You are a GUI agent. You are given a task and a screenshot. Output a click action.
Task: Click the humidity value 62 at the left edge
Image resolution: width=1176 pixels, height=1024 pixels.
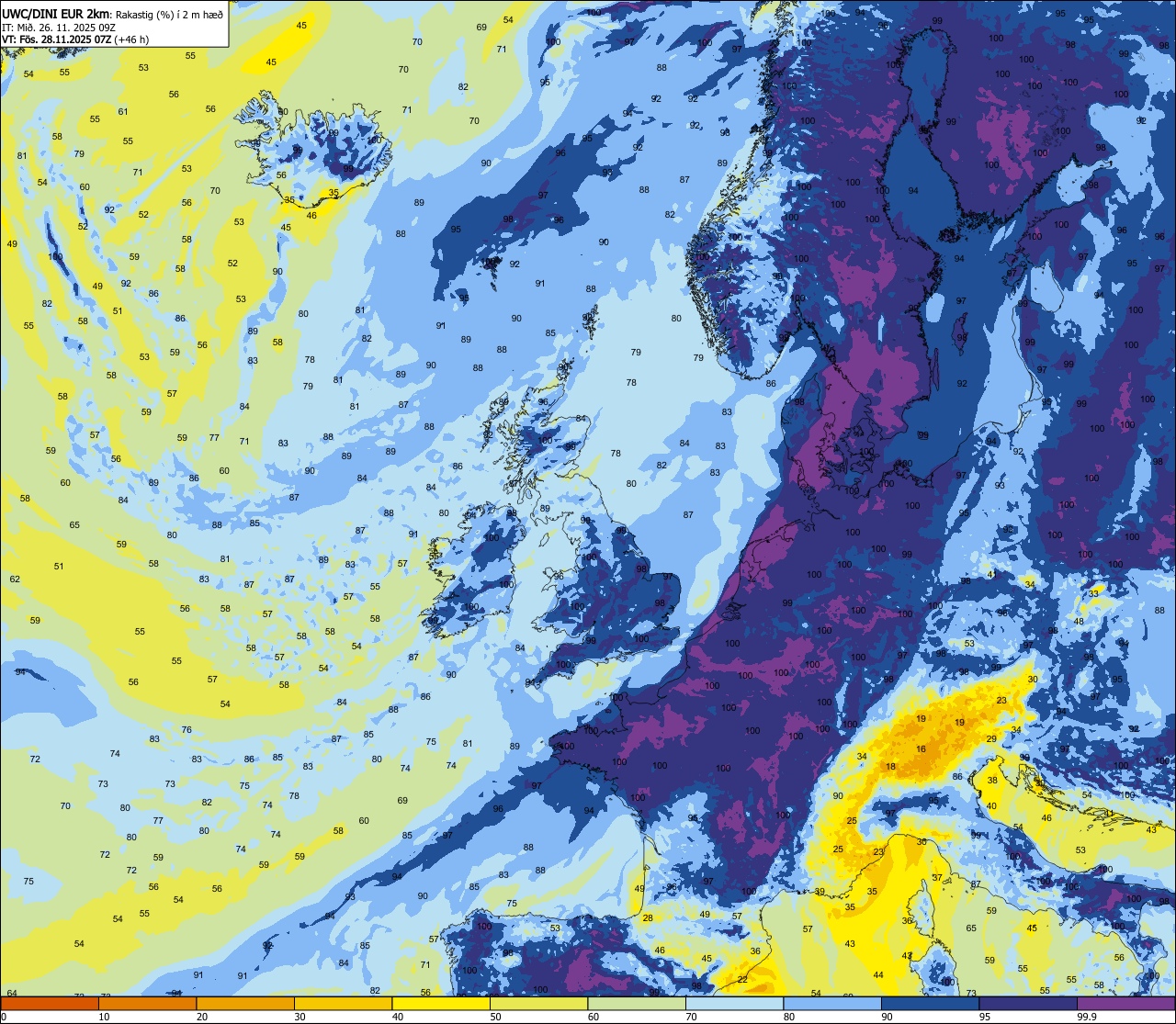[x=15, y=579]
